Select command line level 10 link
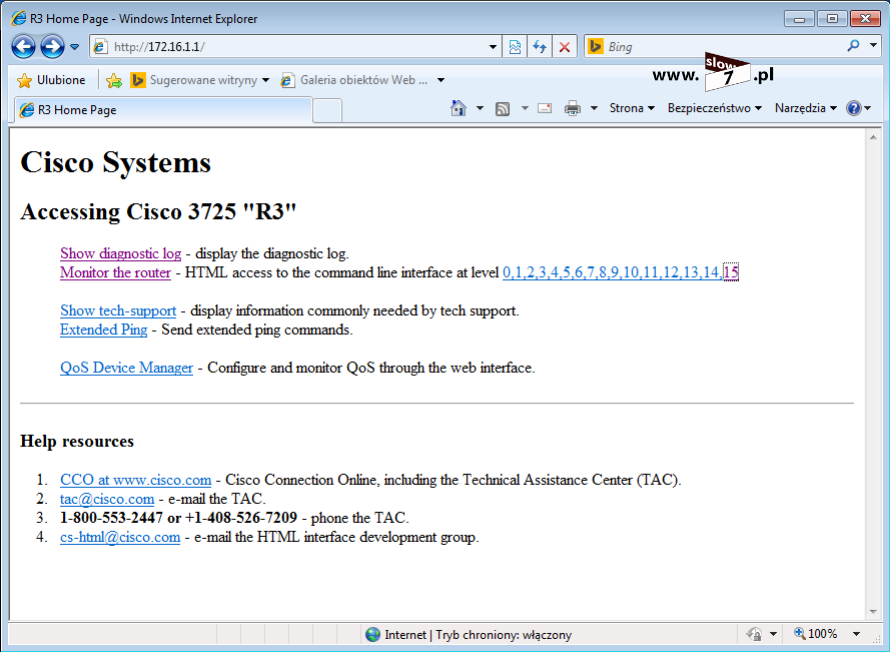 coord(631,272)
